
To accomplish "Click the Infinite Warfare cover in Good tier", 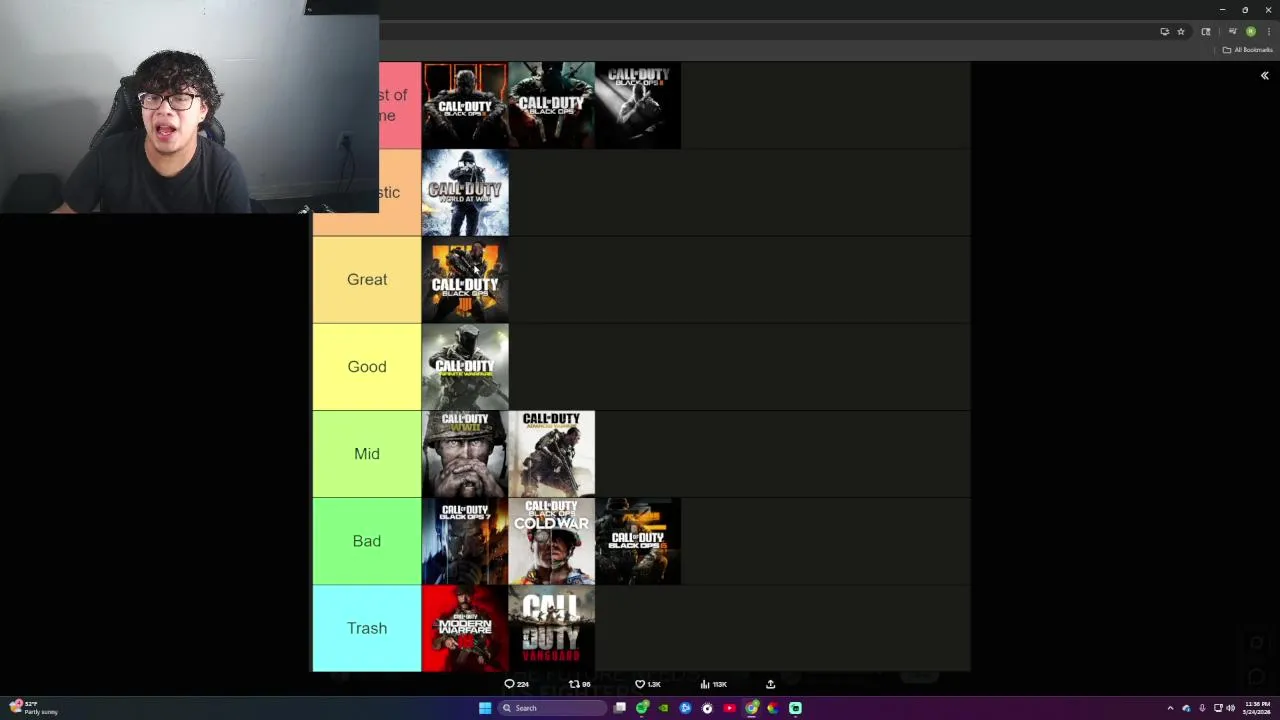I will pos(465,367).
